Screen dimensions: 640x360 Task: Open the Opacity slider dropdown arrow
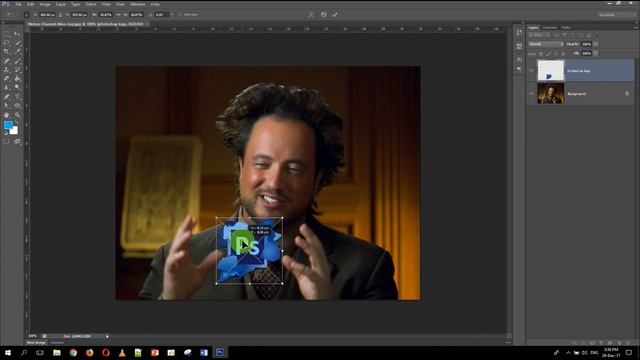(596, 44)
